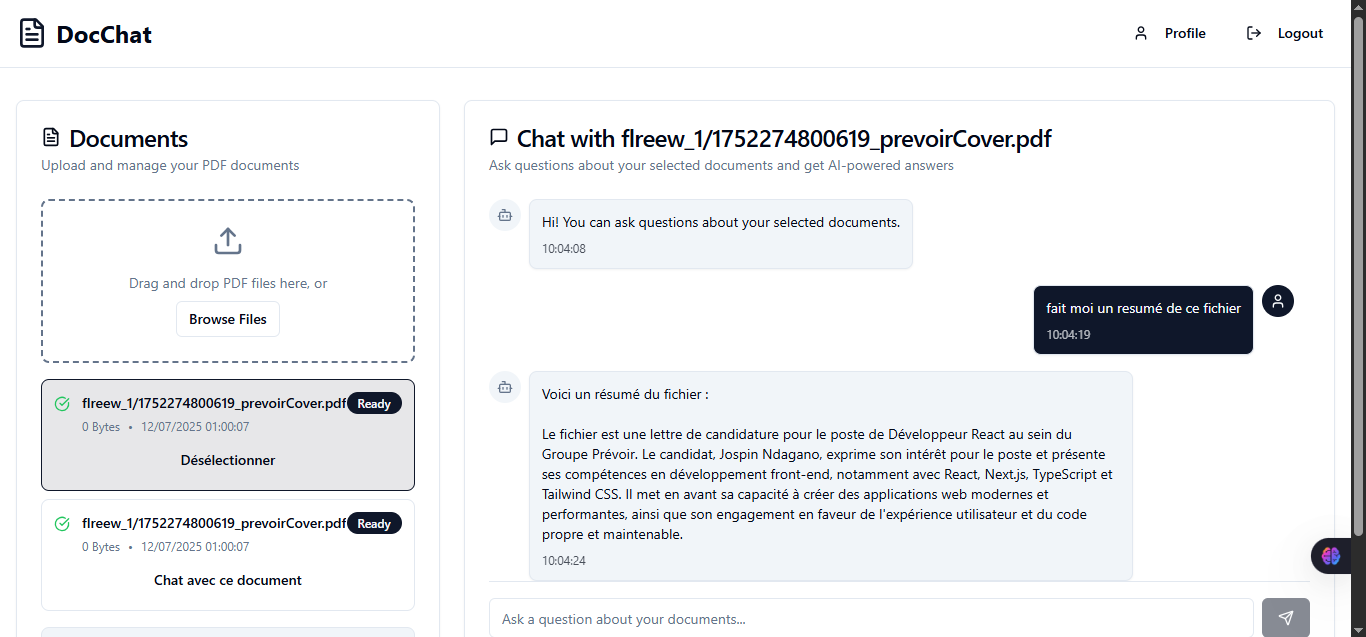Select Chat avec ce document
This screenshot has height=637, width=1366.
(x=228, y=581)
